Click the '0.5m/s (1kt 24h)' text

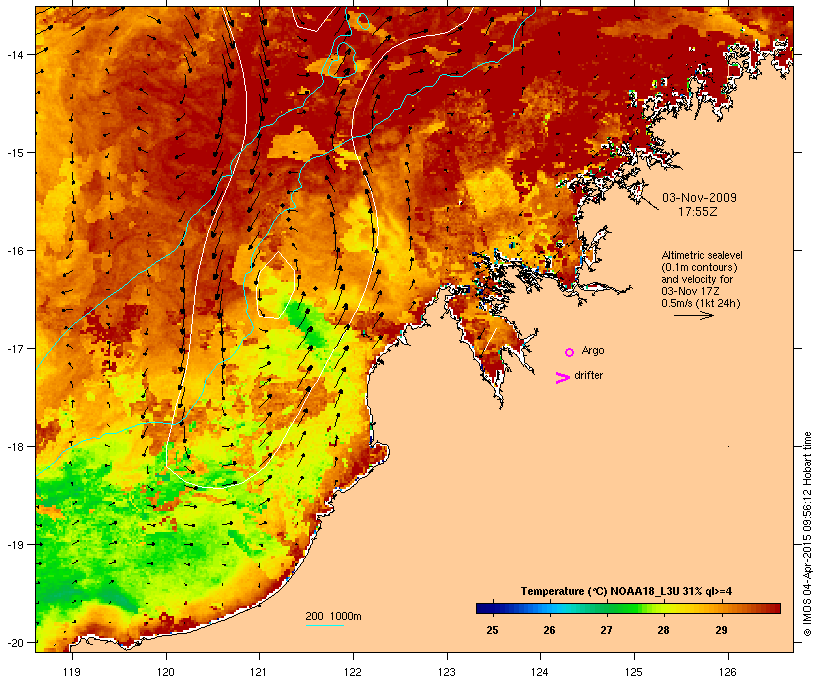click(x=701, y=303)
